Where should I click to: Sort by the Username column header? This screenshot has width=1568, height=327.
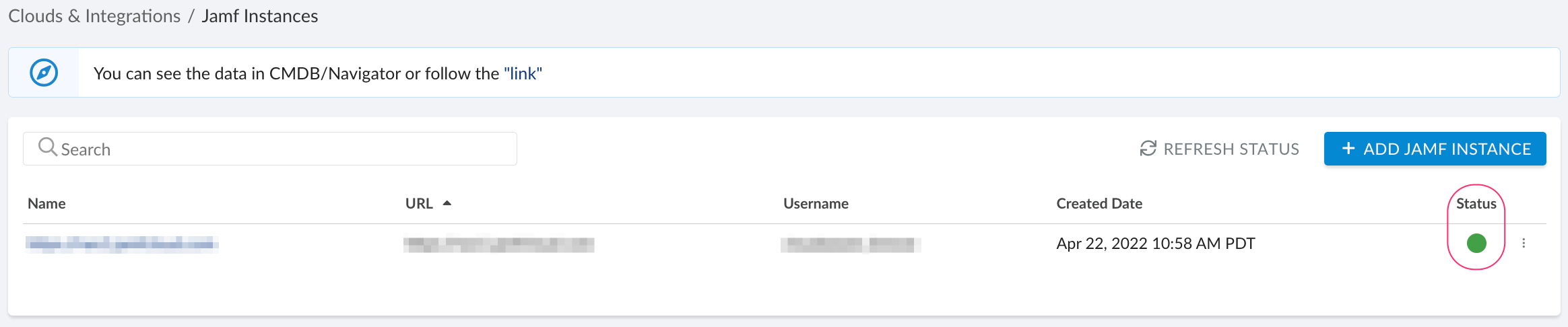coord(816,204)
